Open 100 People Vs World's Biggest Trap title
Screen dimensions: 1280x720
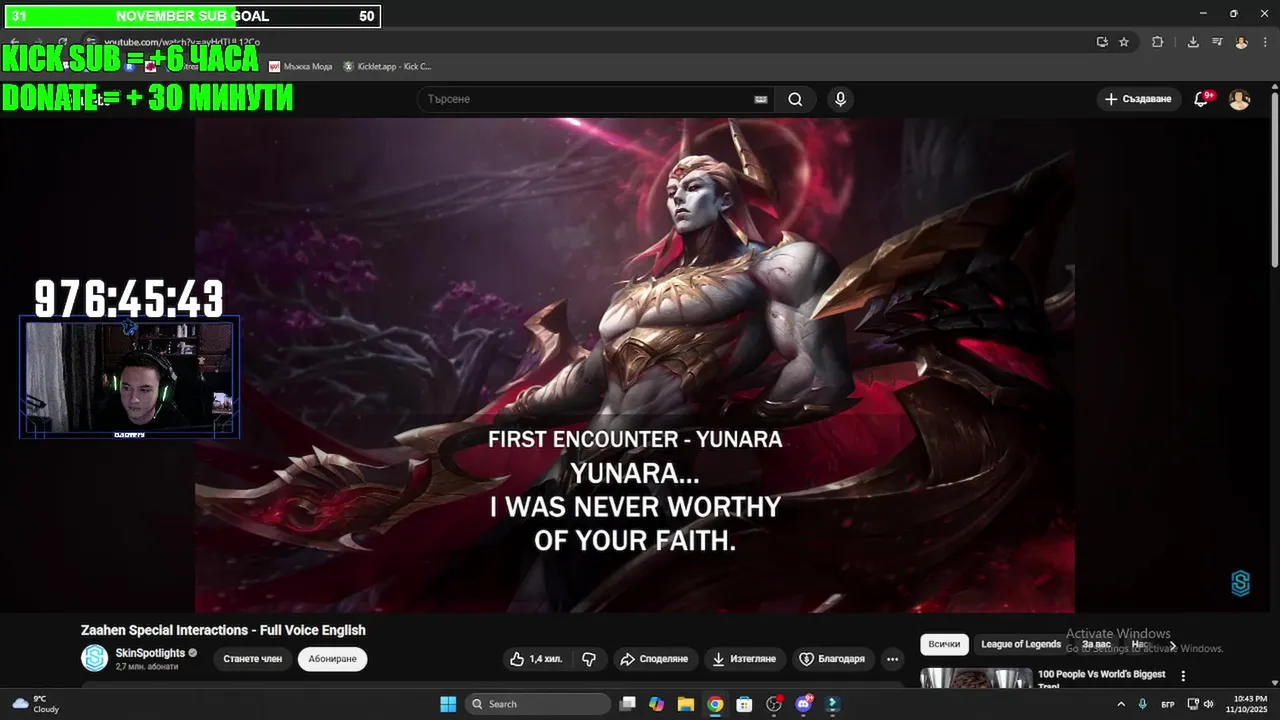click(1101, 679)
